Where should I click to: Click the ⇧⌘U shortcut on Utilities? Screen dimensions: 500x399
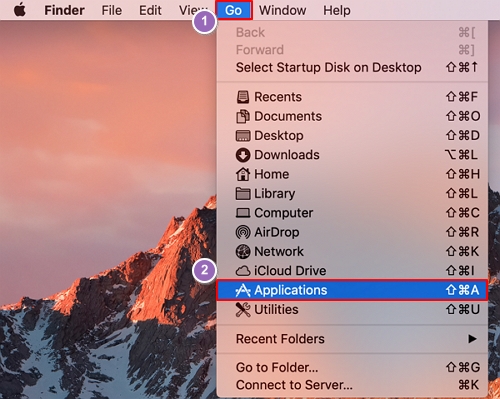463,309
